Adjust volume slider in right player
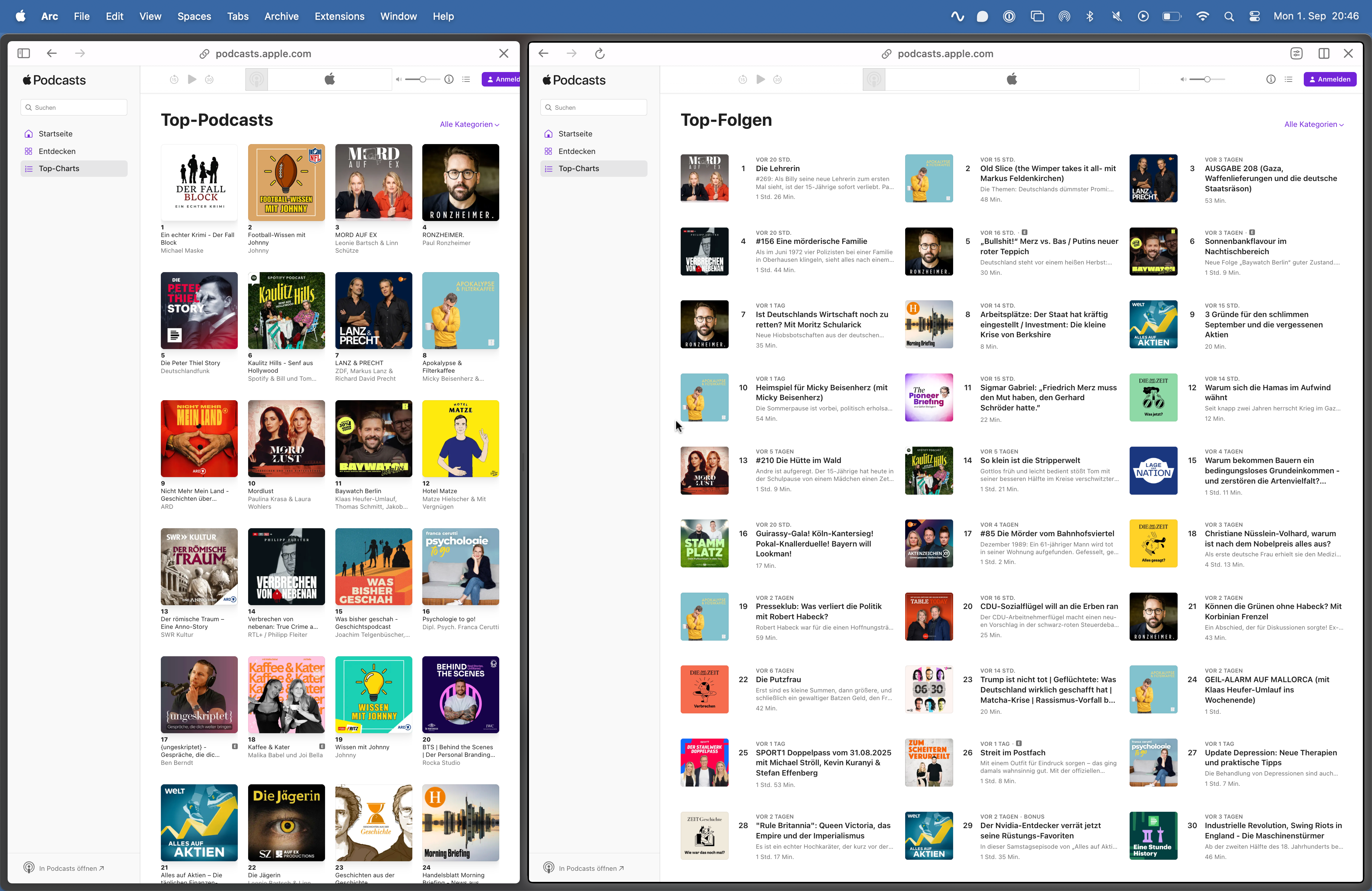 pos(1207,79)
